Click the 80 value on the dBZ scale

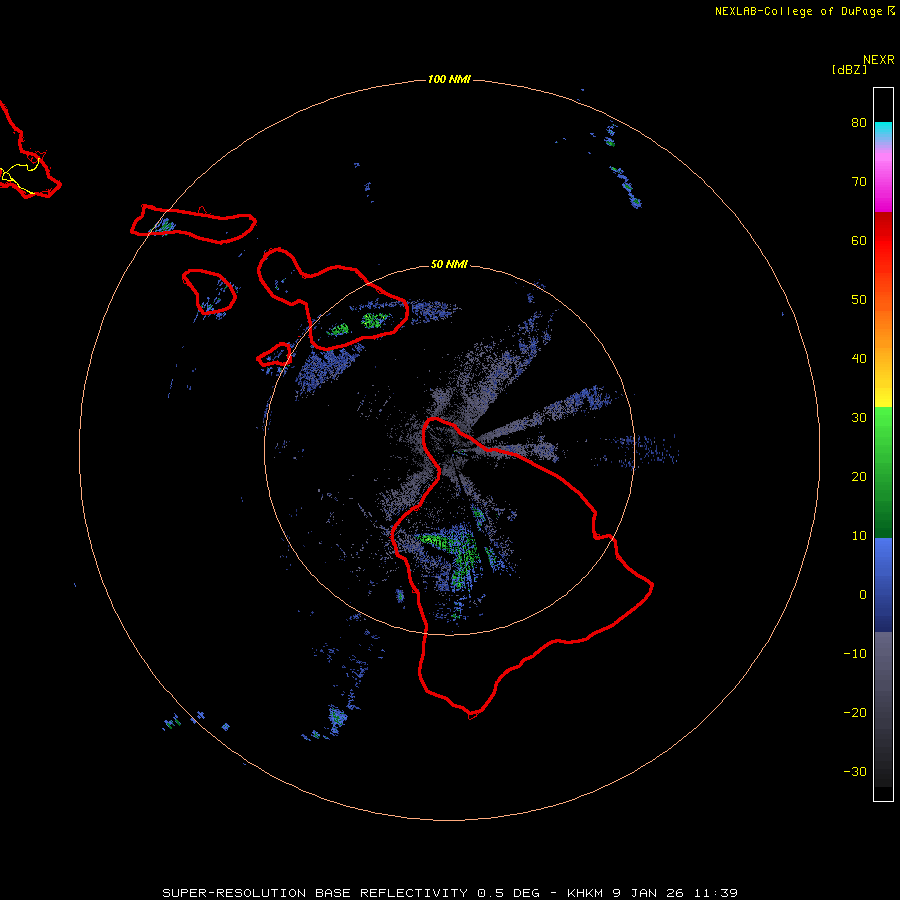[x=859, y=122]
